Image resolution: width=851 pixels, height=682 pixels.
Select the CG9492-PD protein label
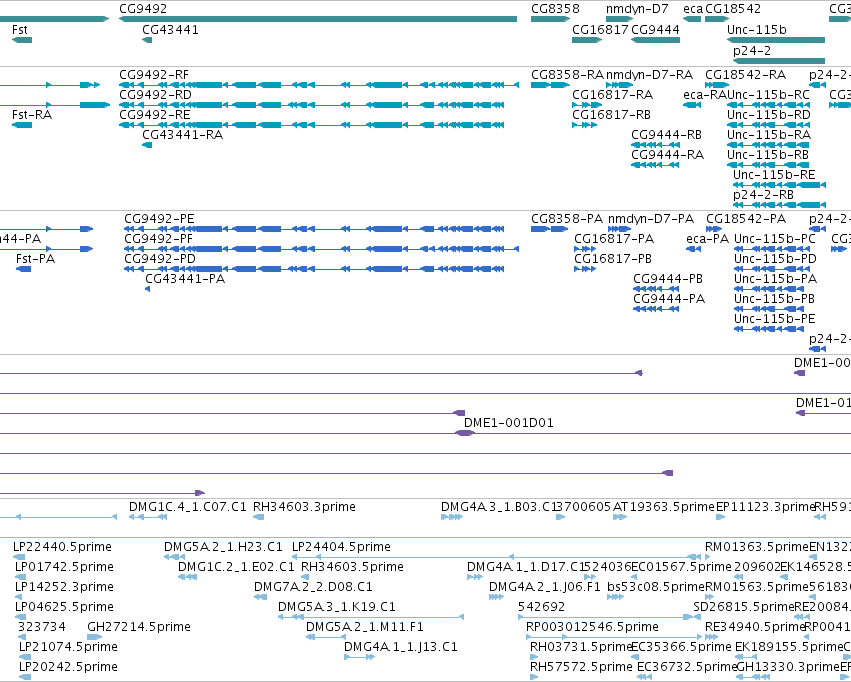click(160, 259)
